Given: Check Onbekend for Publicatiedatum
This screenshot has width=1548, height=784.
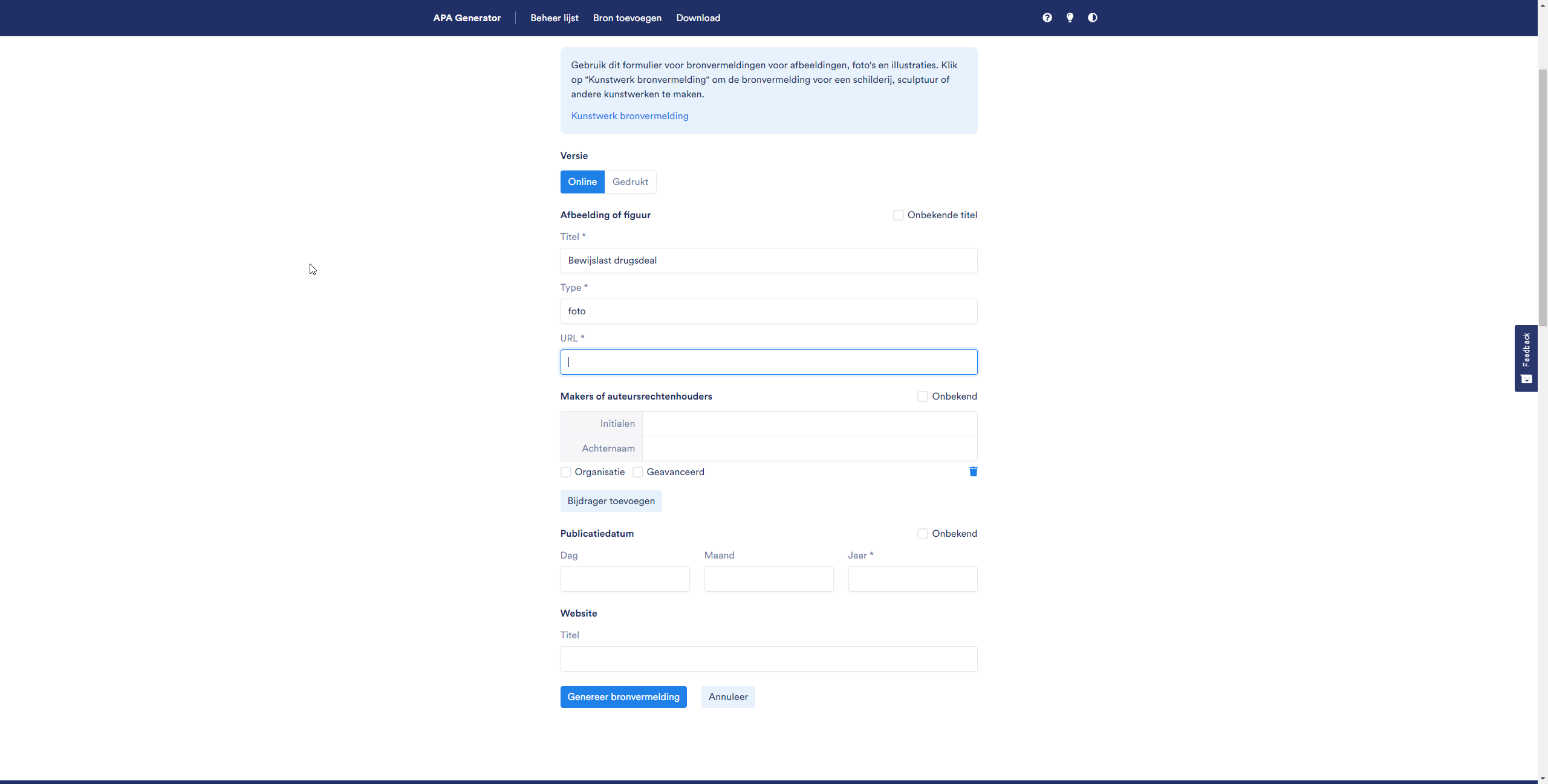Looking at the screenshot, I should click(x=923, y=534).
